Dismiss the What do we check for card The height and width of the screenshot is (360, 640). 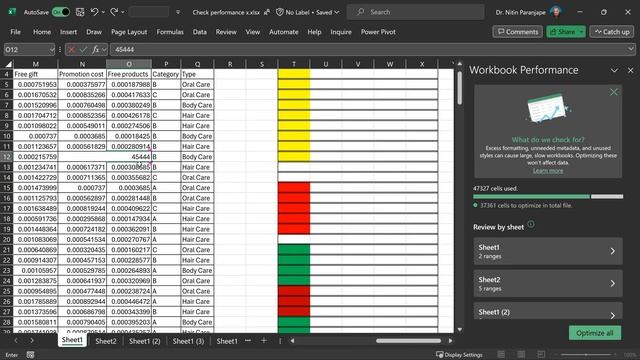click(x=613, y=92)
